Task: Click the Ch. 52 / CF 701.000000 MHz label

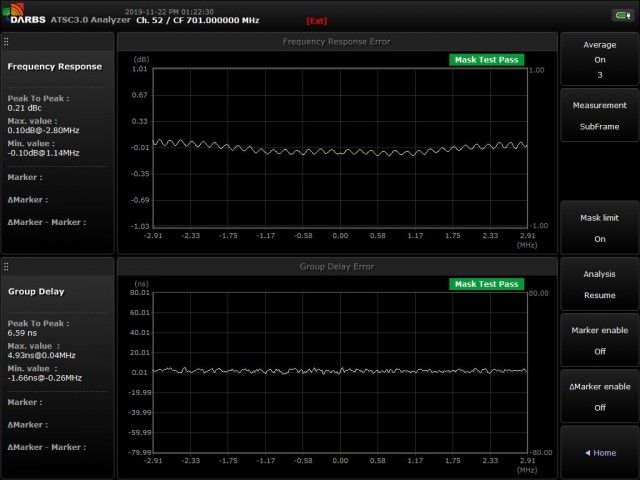Action: [198, 20]
